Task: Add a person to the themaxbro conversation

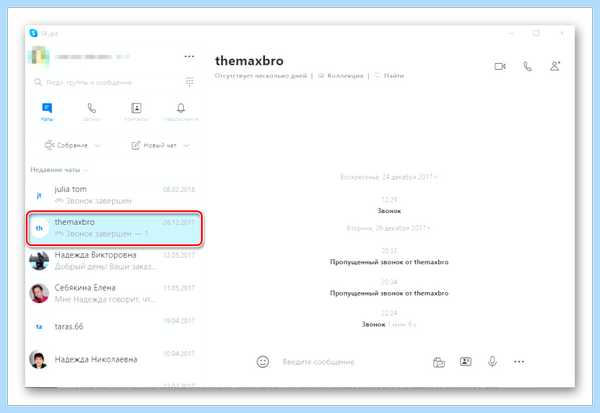Action: pyautogui.click(x=555, y=66)
